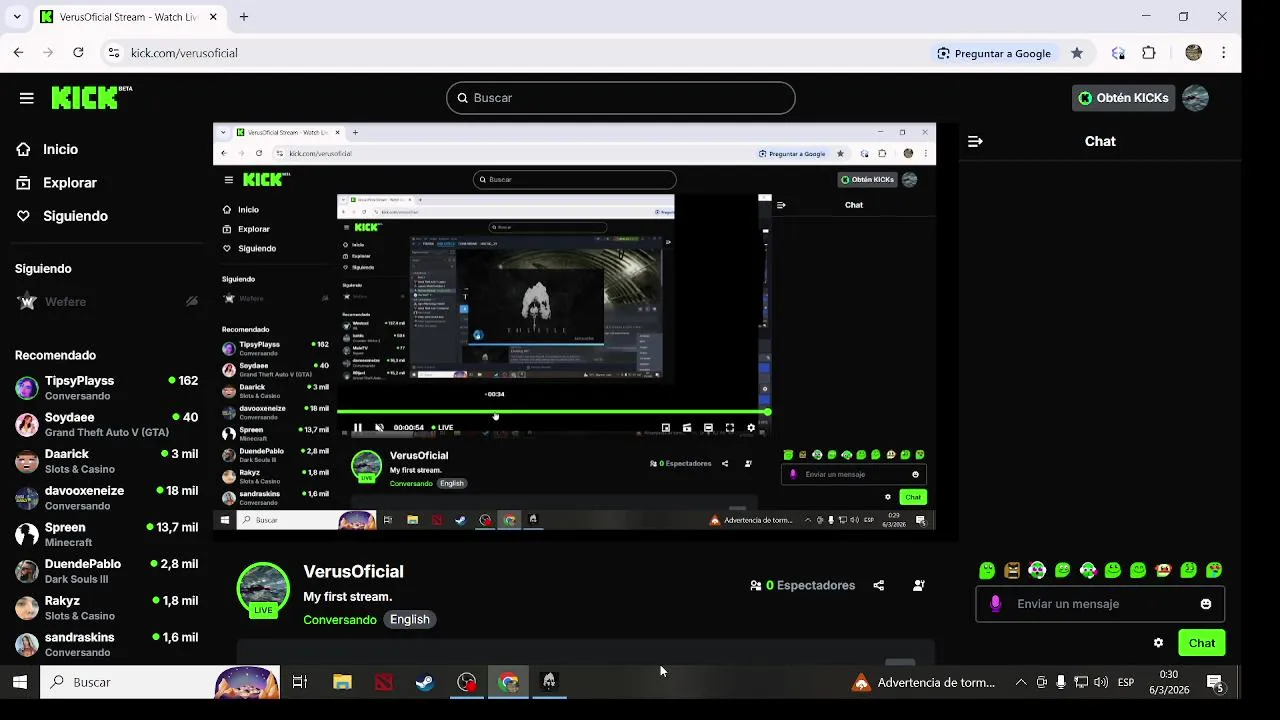Open recommended channel Soydaee
Screen dimensions: 1280x720
click(106, 424)
